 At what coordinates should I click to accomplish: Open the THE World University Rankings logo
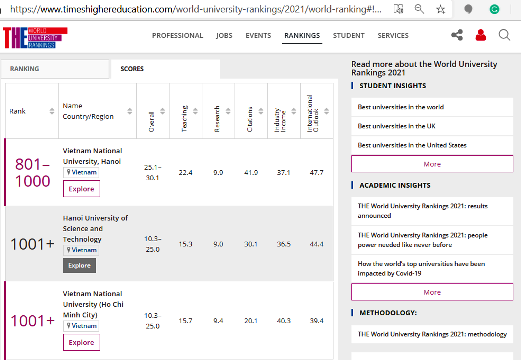point(35,37)
